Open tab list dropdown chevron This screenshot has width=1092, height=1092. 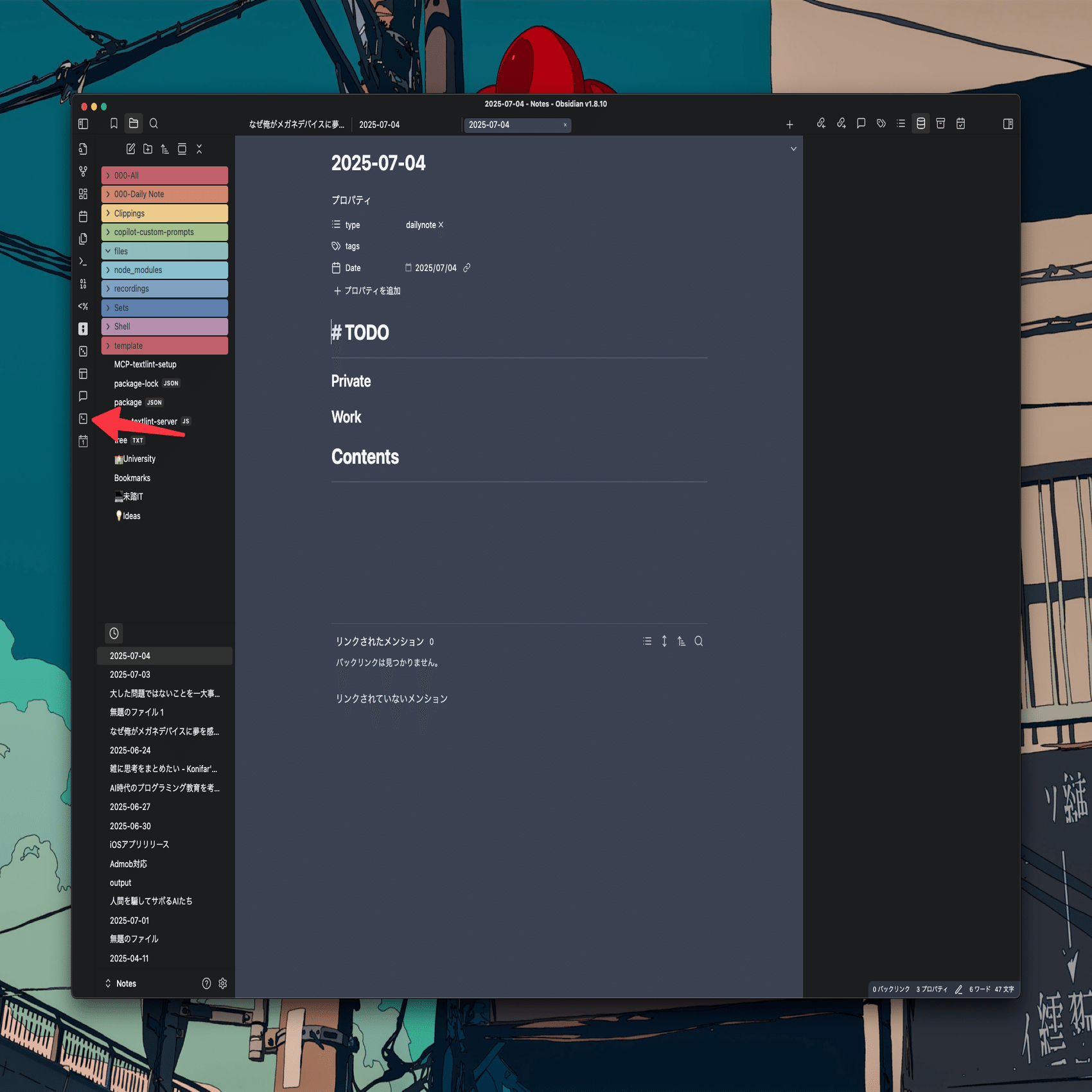pyautogui.click(x=793, y=149)
